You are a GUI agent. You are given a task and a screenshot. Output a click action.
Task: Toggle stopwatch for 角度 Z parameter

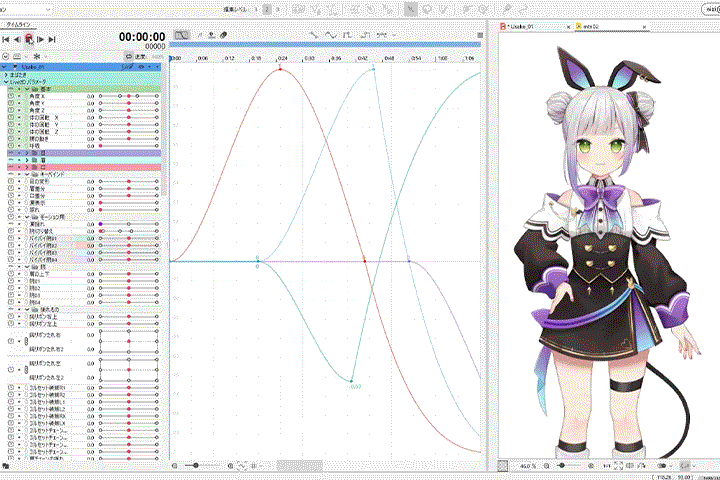point(11,111)
